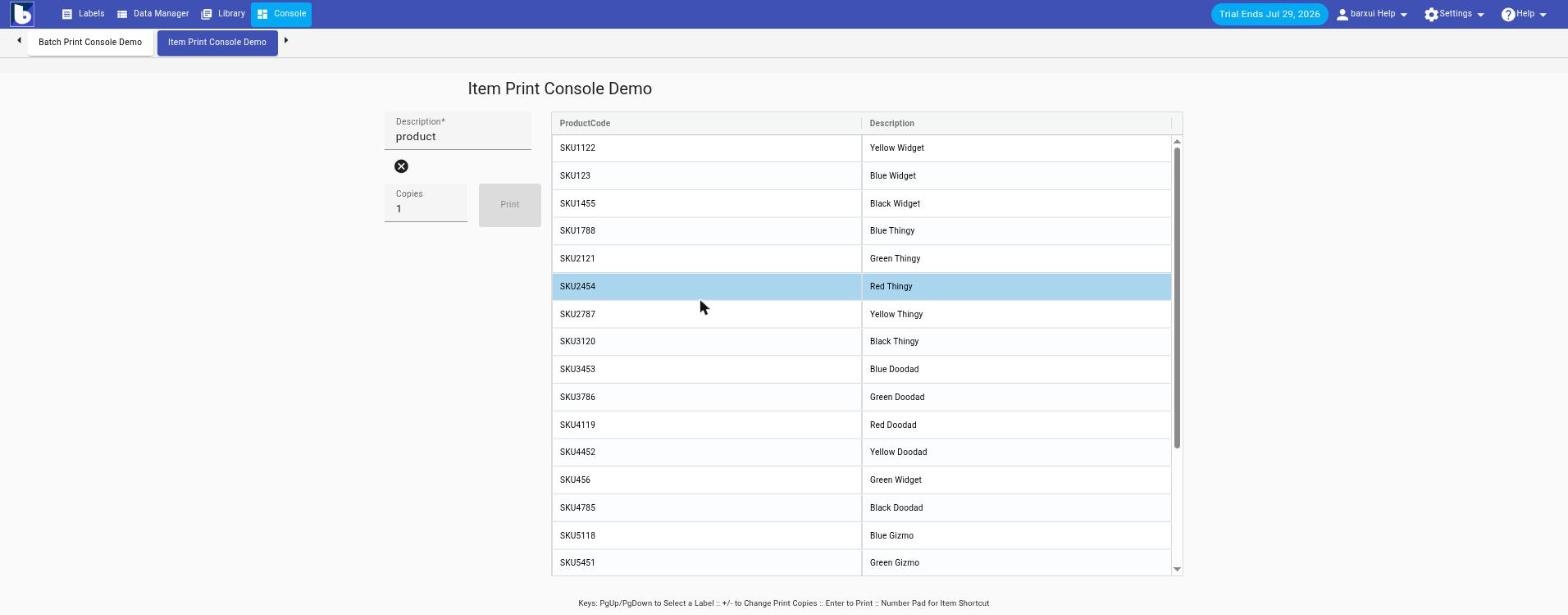1568x615 pixels.
Task: Select the SKU4785 row
Action: (861, 508)
